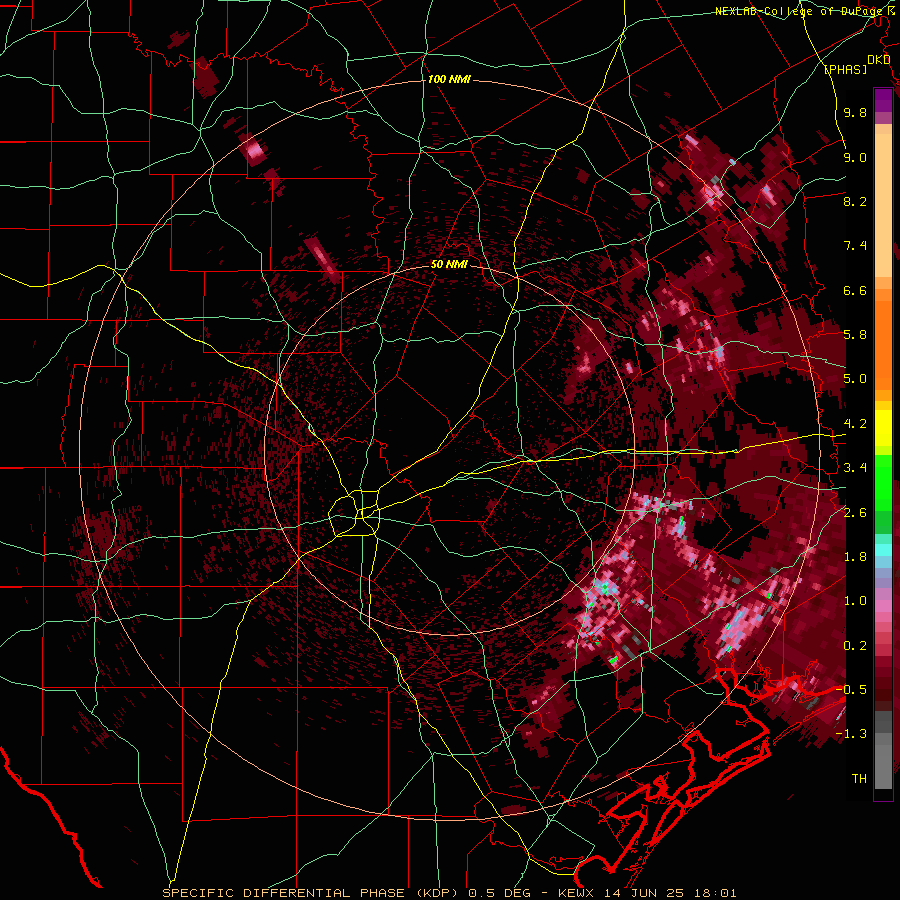The height and width of the screenshot is (900, 900).
Task: Click the 1.8 value on the color scale
Action: pos(855,557)
